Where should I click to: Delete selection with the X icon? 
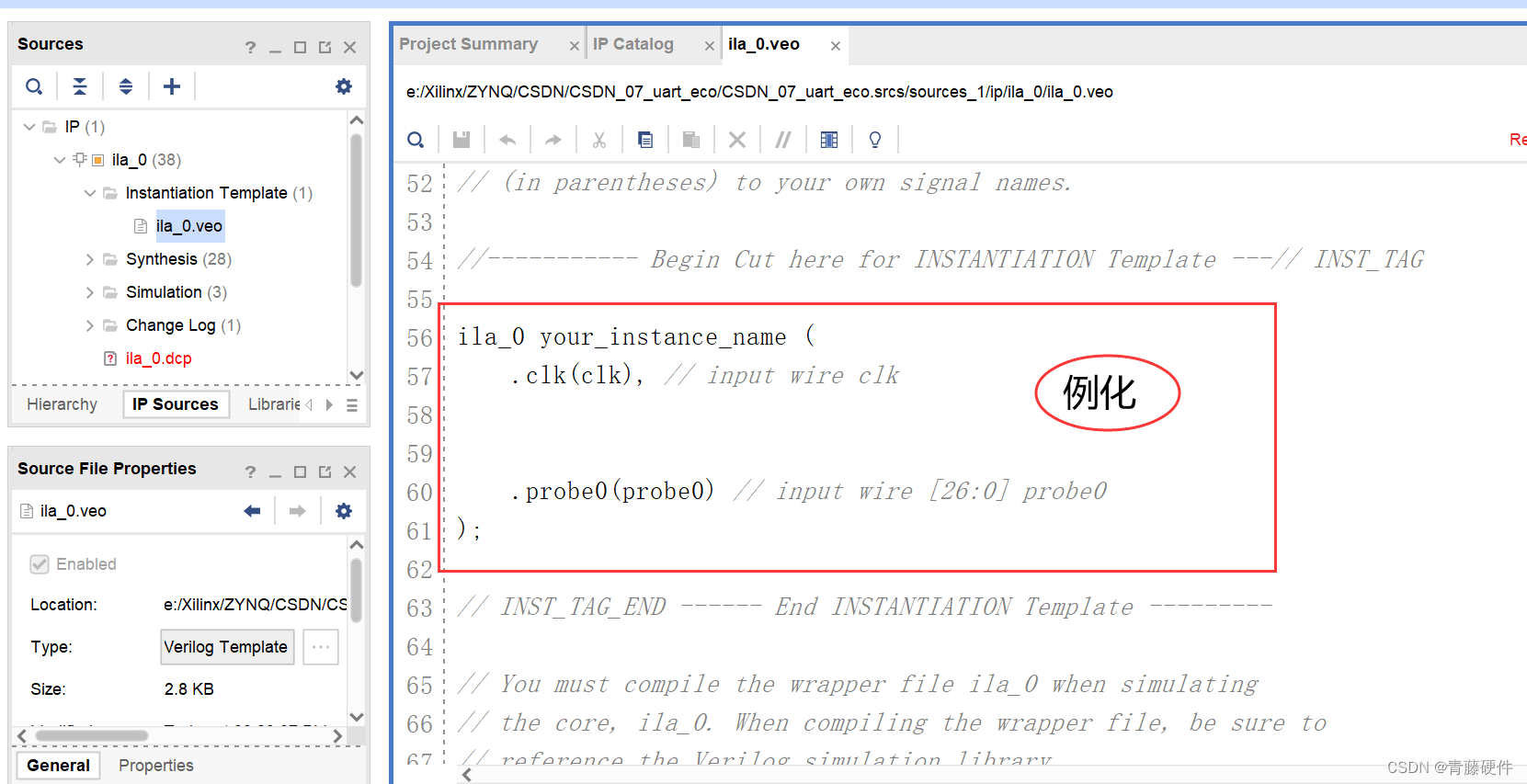[x=737, y=140]
